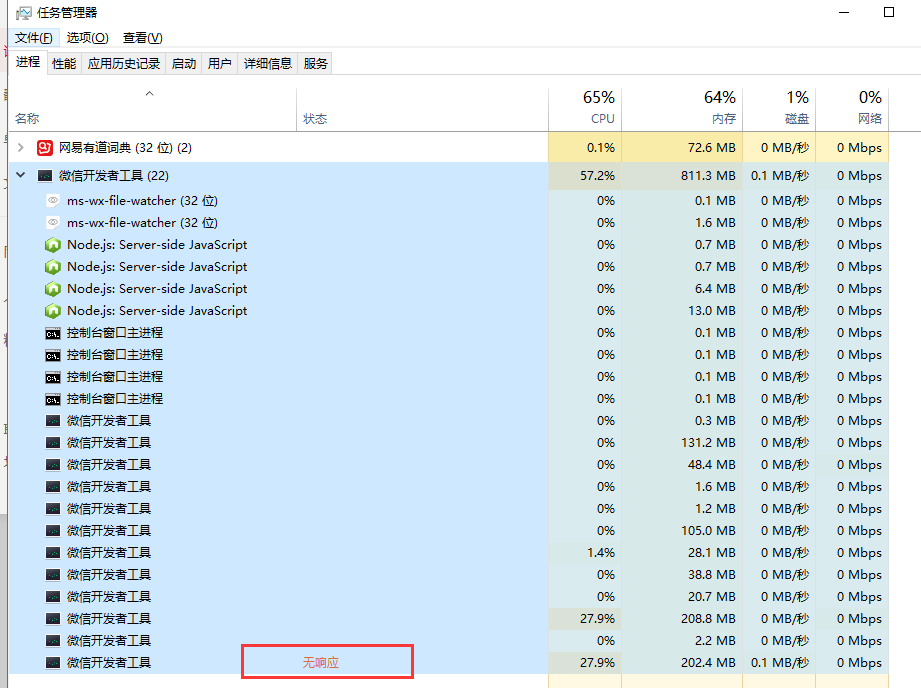
Task: Switch to the 服务 tab
Action: (315, 63)
